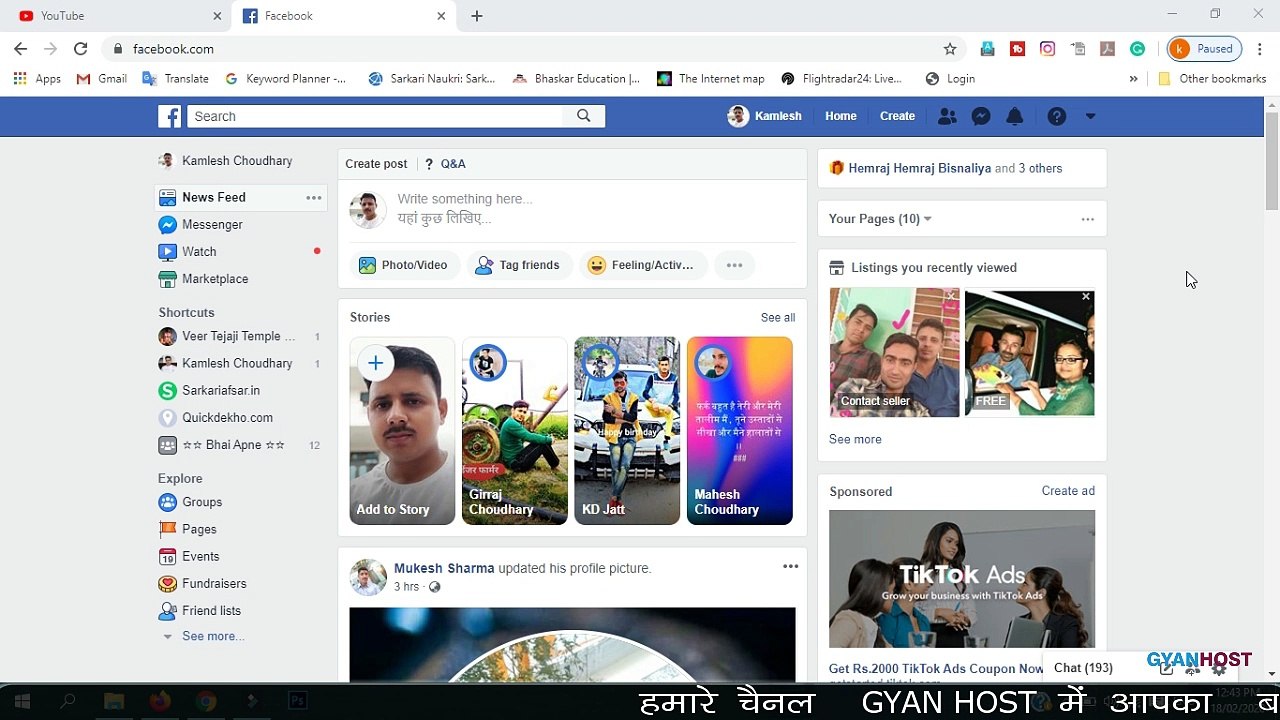Open the Grammarly extension icon
The width and height of the screenshot is (1280, 720).
[1138, 48]
